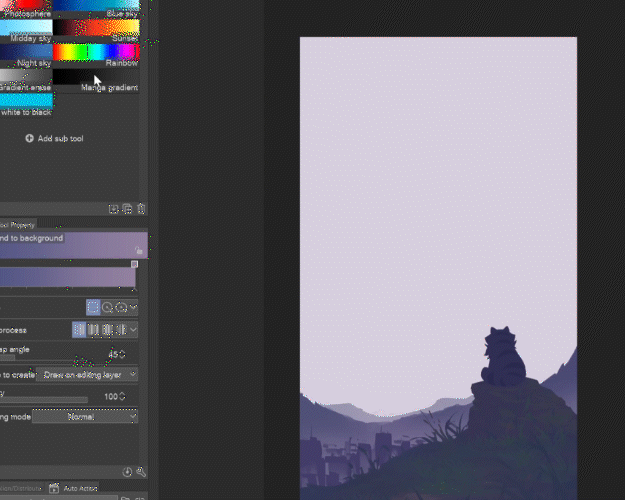
Task: Click the duplicate sub tool icon
Action: pyautogui.click(x=127, y=209)
